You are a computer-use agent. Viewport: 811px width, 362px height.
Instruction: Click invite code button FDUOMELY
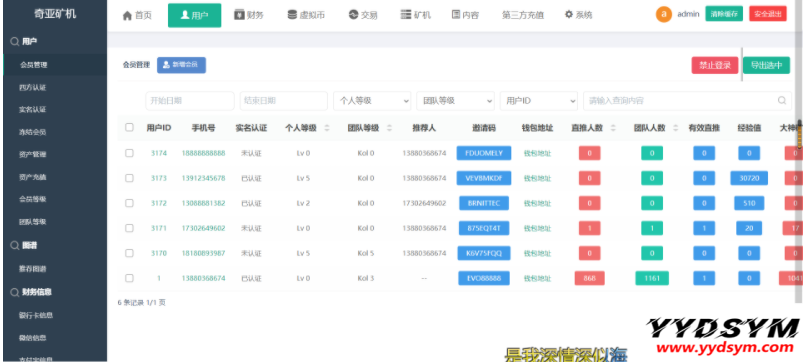click(x=484, y=153)
